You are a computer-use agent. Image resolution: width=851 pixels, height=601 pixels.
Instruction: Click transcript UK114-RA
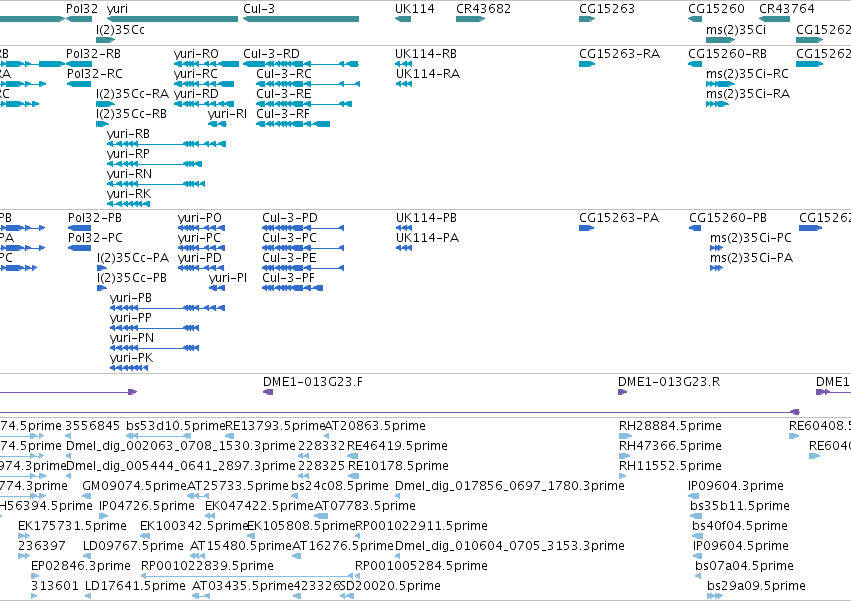pos(428,73)
